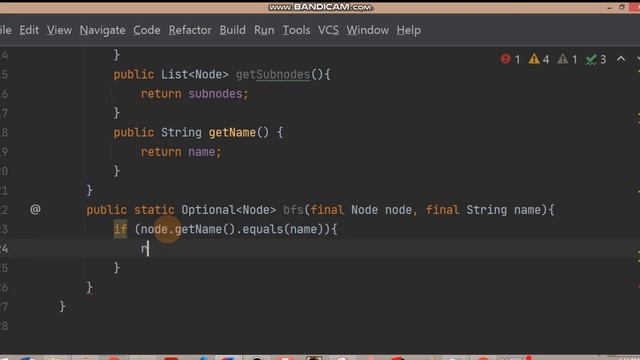Click the red error indicator showing 1
640x360 pixels.
(x=510, y=60)
